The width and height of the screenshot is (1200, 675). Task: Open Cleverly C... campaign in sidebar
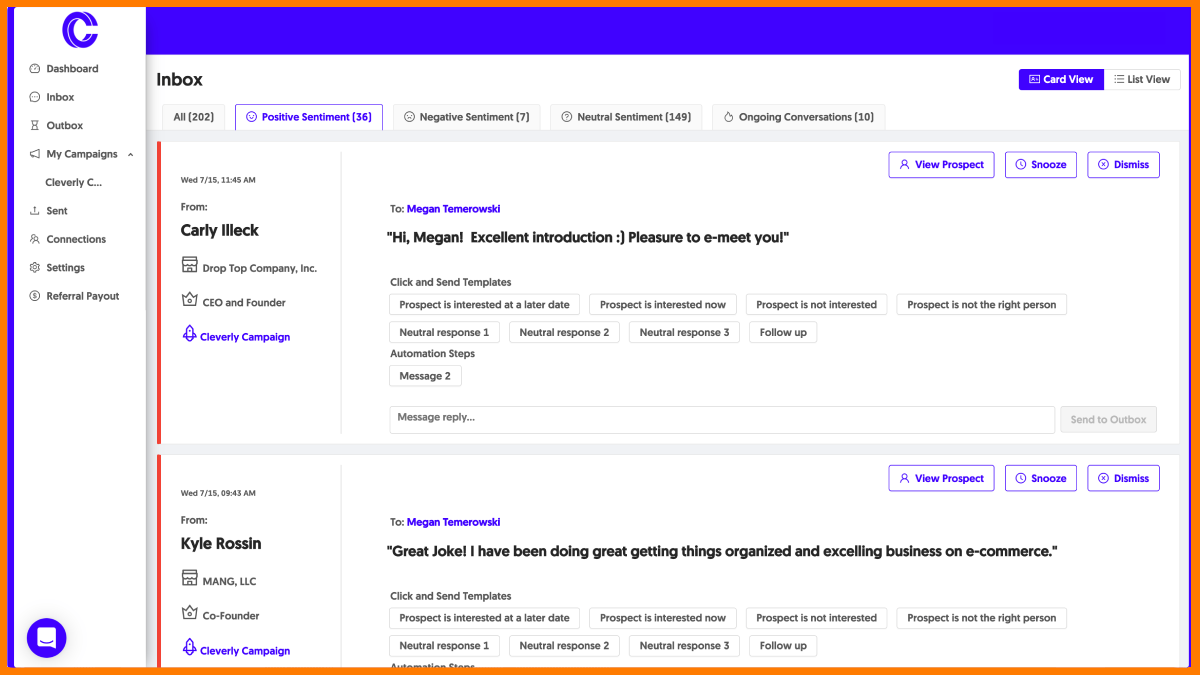coord(73,183)
